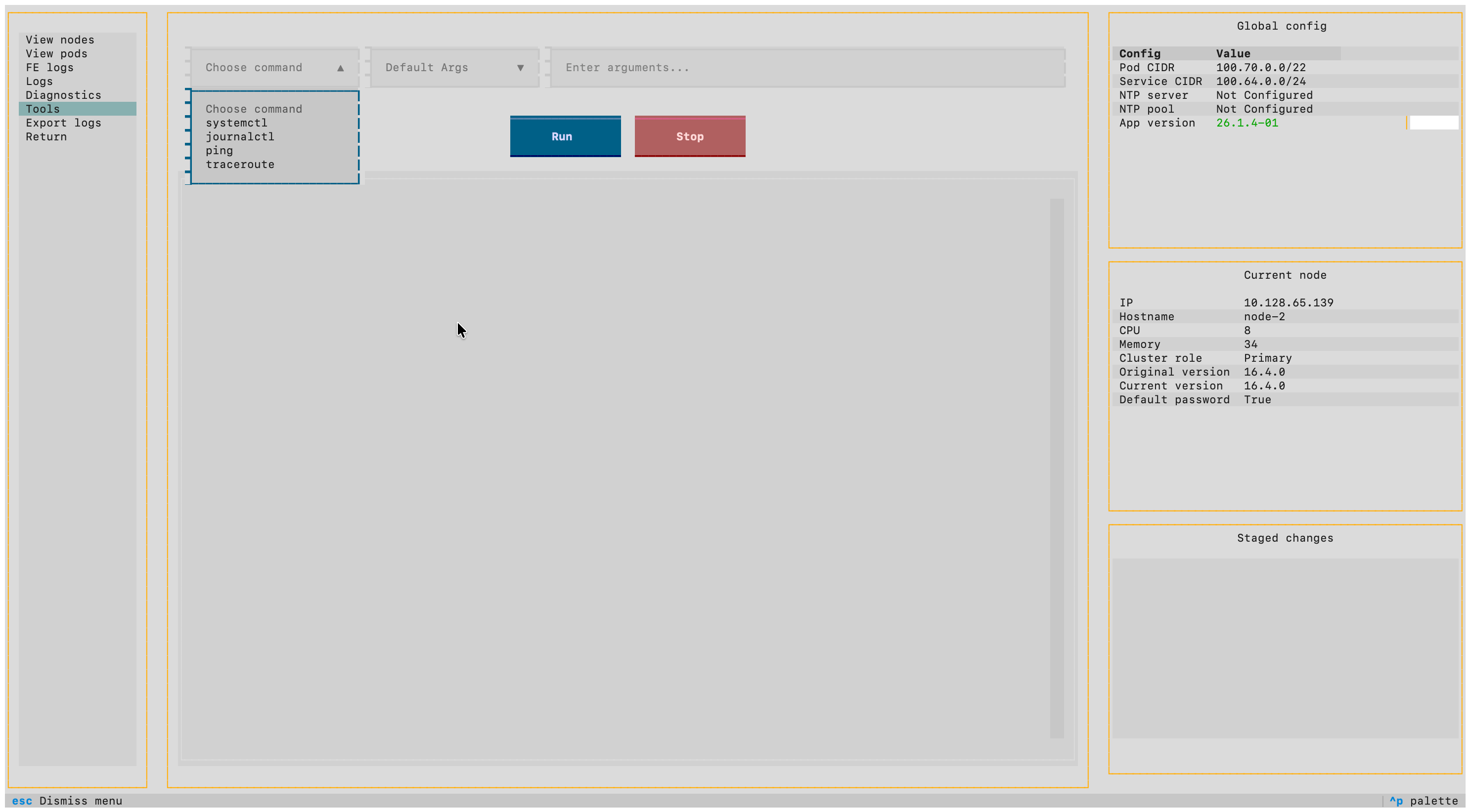Click the Stop button
The height and width of the screenshot is (812, 1472).
[x=690, y=136]
